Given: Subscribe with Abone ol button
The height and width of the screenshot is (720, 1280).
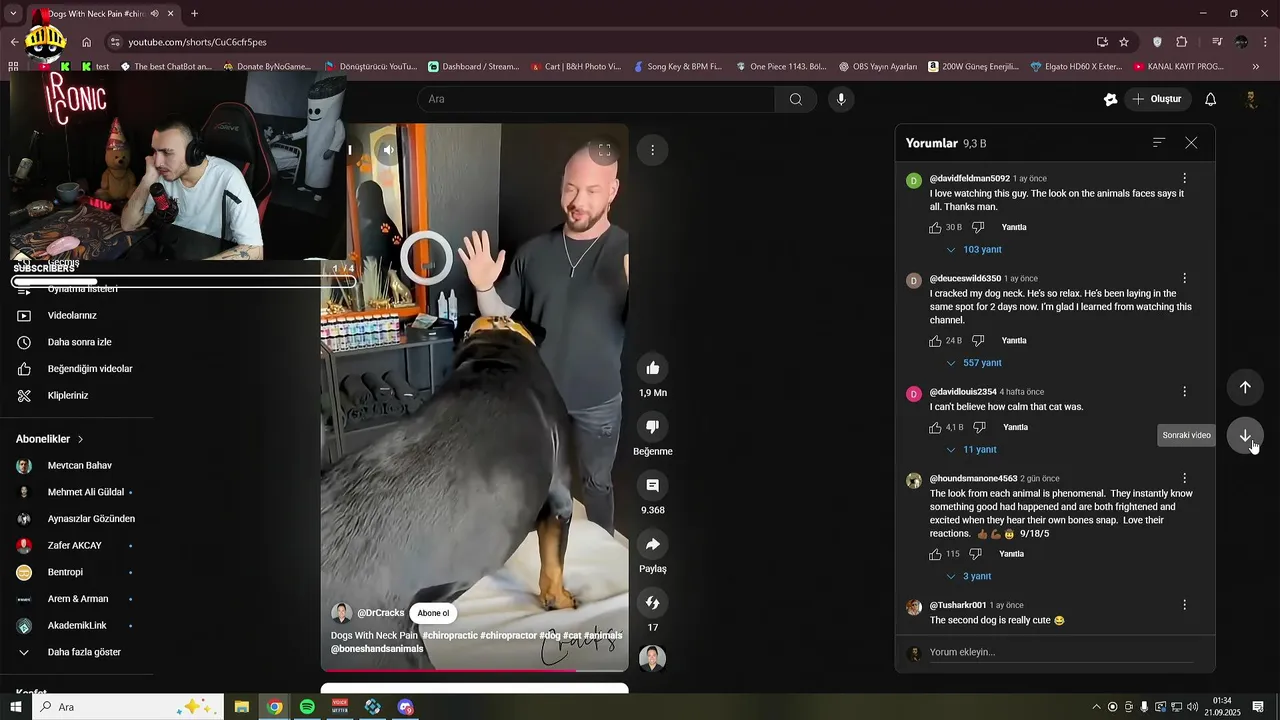Looking at the screenshot, I should 433,613.
